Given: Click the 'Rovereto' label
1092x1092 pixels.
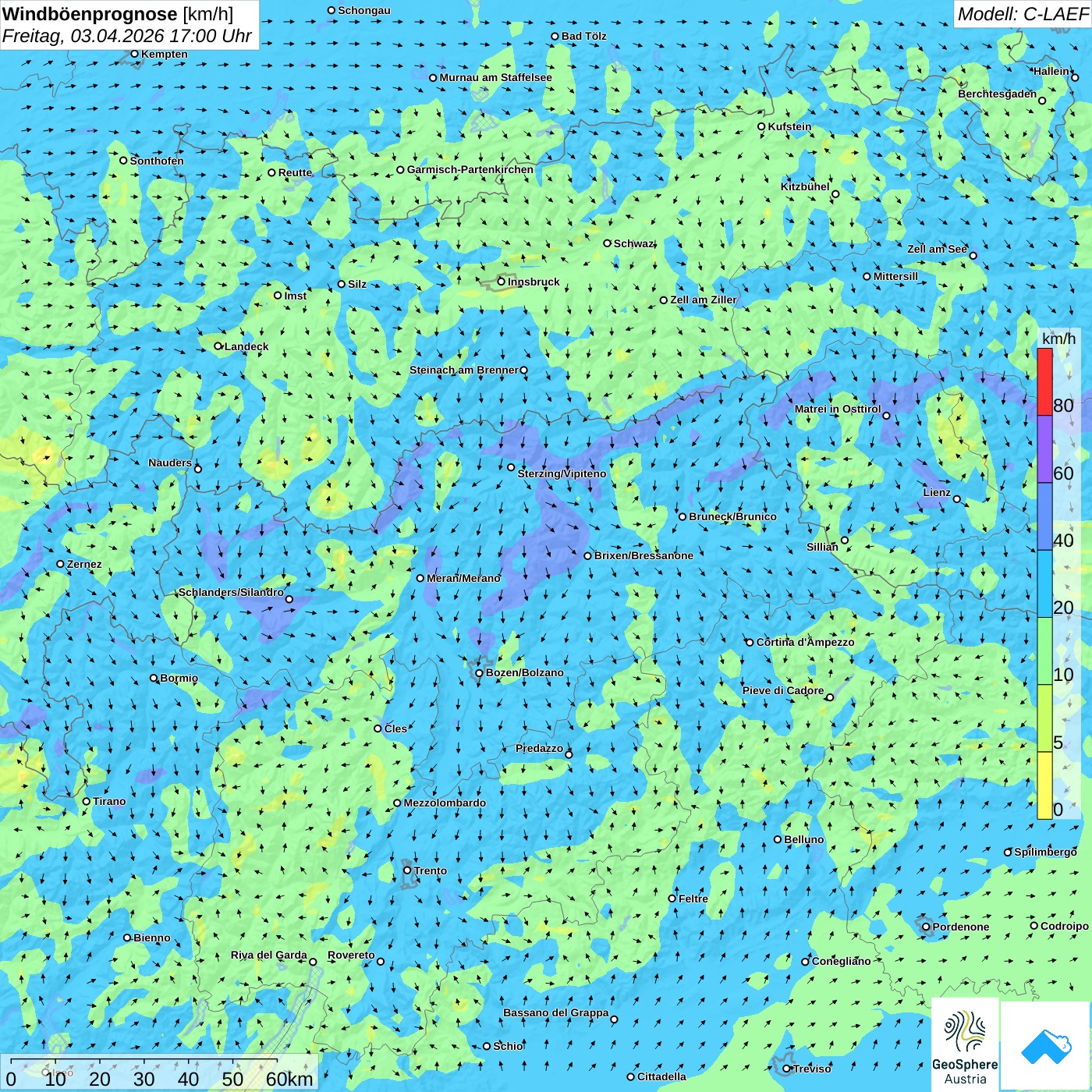Looking at the screenshot, I should tap(351, 955).
